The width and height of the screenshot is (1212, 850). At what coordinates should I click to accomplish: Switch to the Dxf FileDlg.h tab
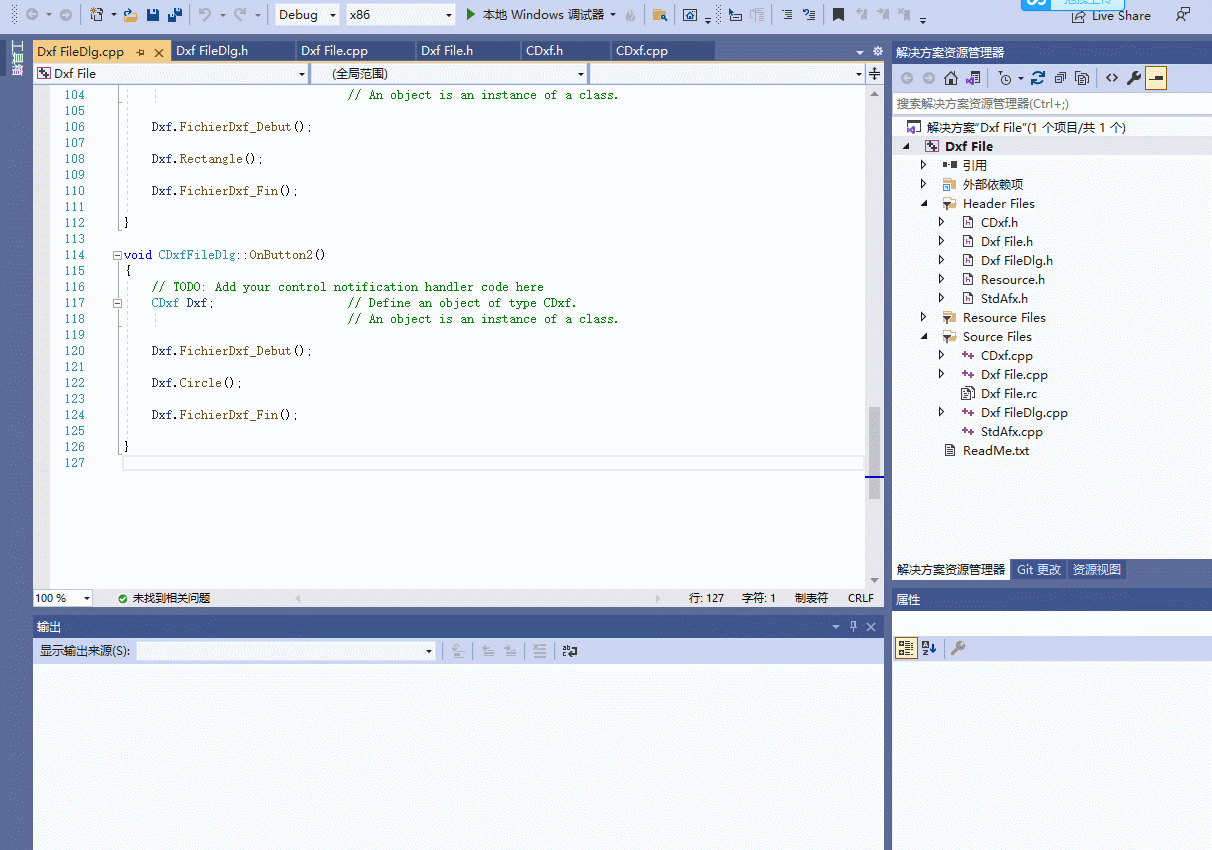point(212,51)
